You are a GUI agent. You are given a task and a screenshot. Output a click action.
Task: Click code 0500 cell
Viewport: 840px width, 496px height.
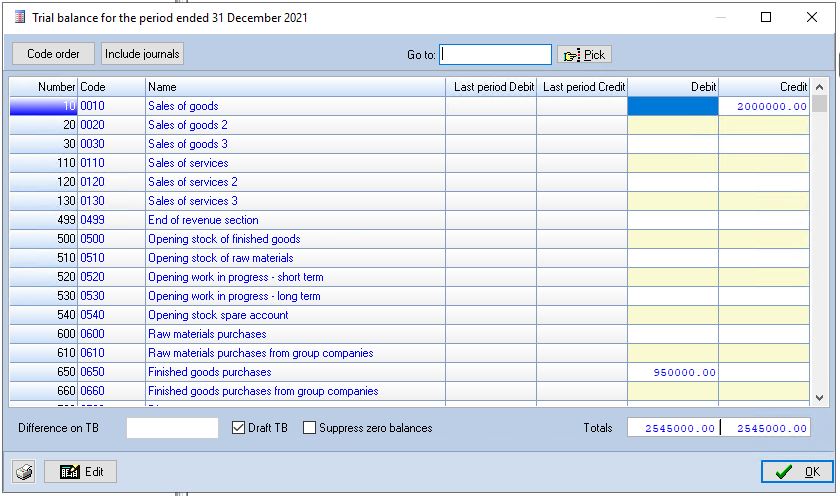111,239
